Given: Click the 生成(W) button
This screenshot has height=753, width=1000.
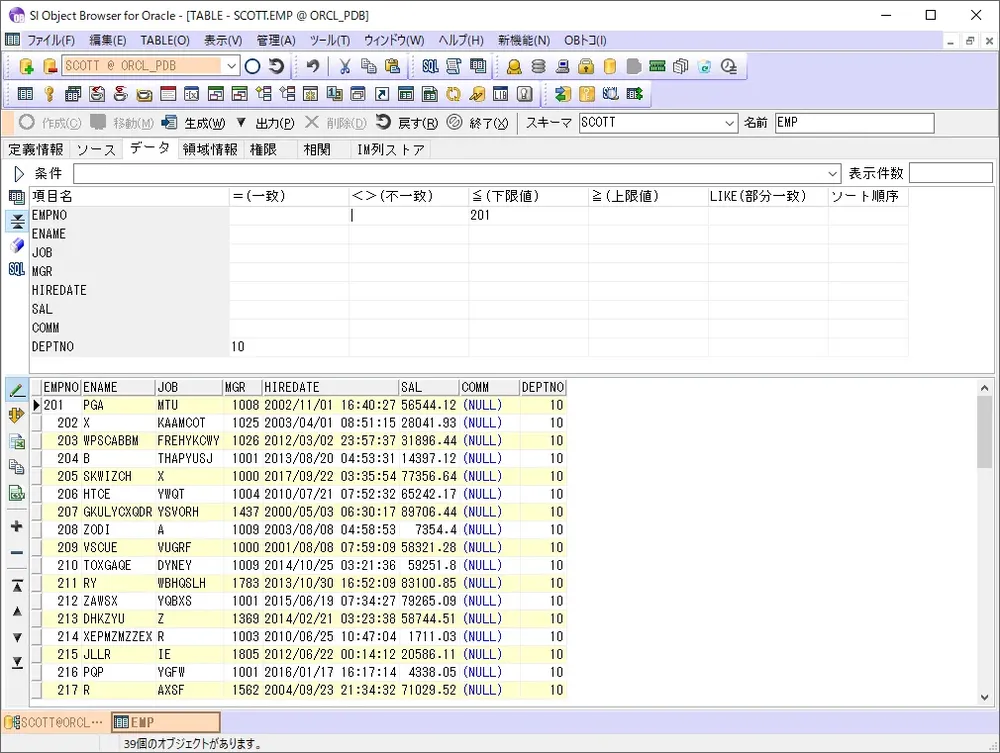Looking at the screenshot, I should click(x=194, y=122).
